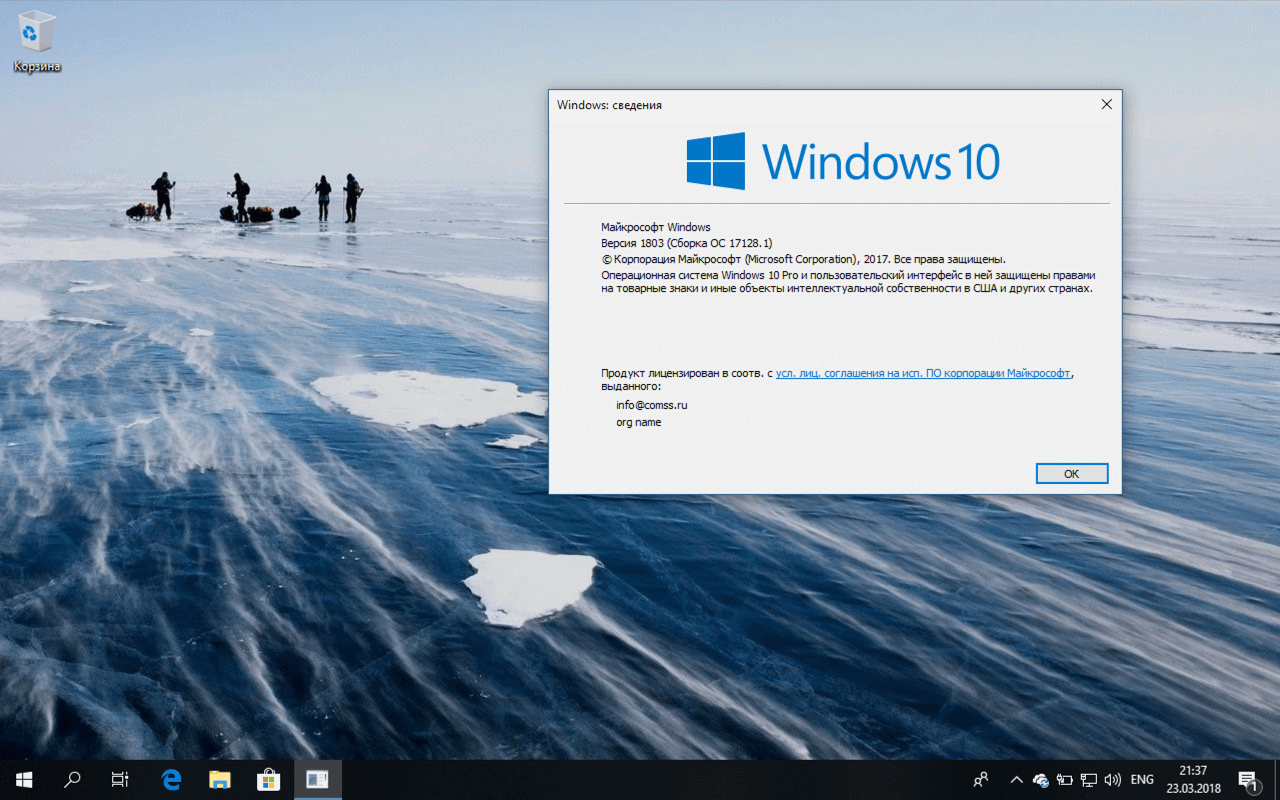Open Microsoft Store from the taskbar

[268, 780]
